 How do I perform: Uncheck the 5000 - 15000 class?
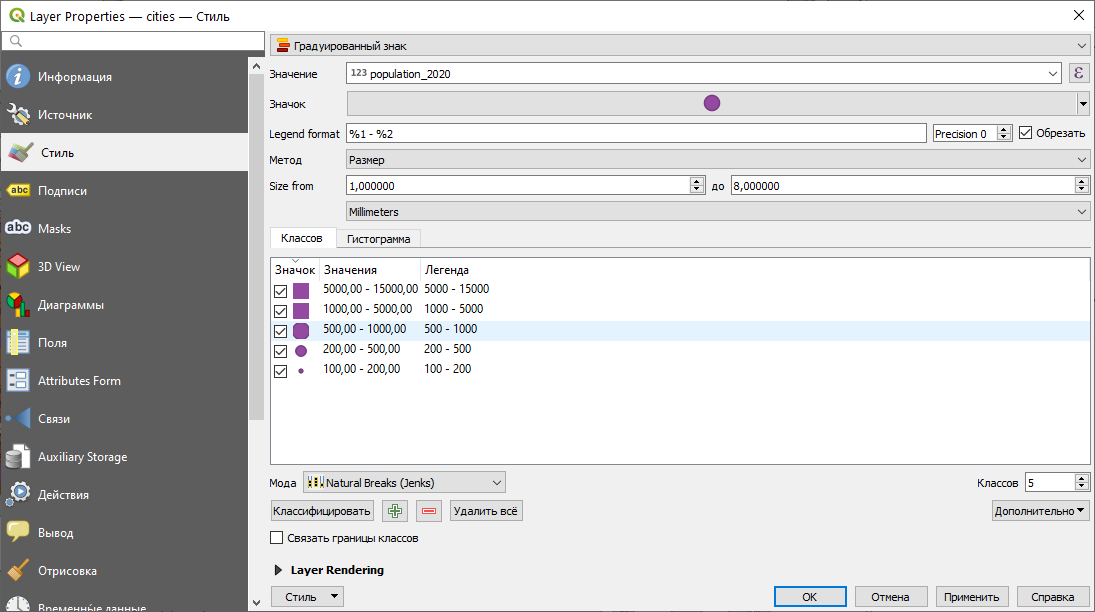[x=281, y=291]
